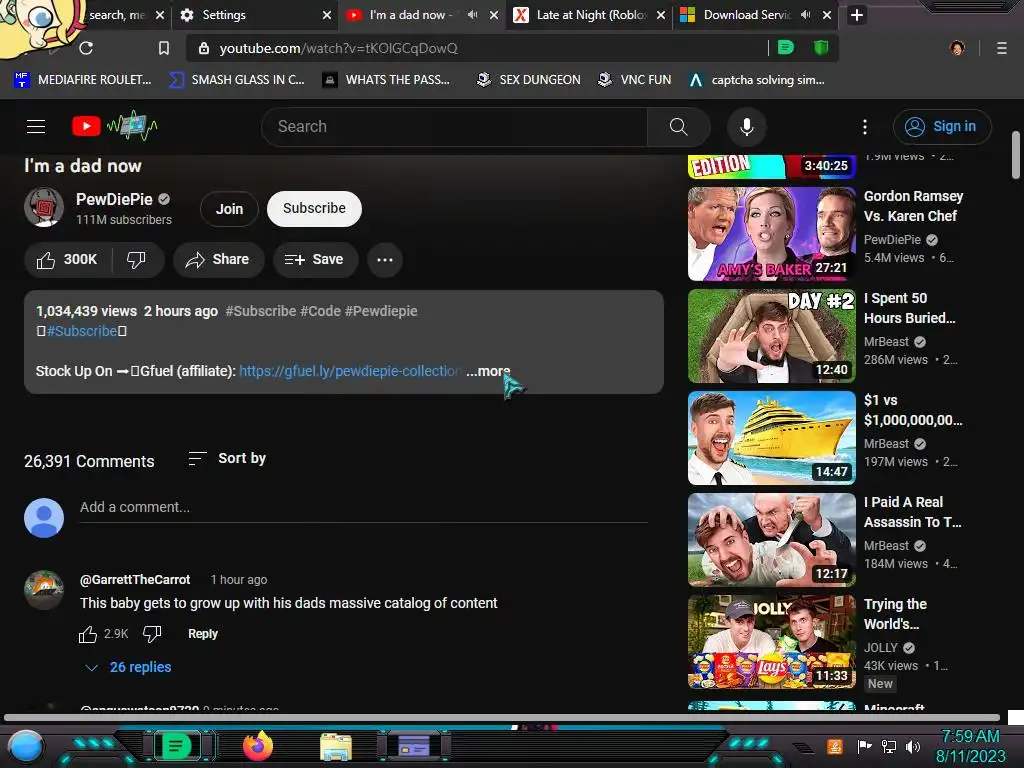Mute audio on I'm a dad now tab
This screenshot has height=768, width=1024.
click(x=472, y=15)
